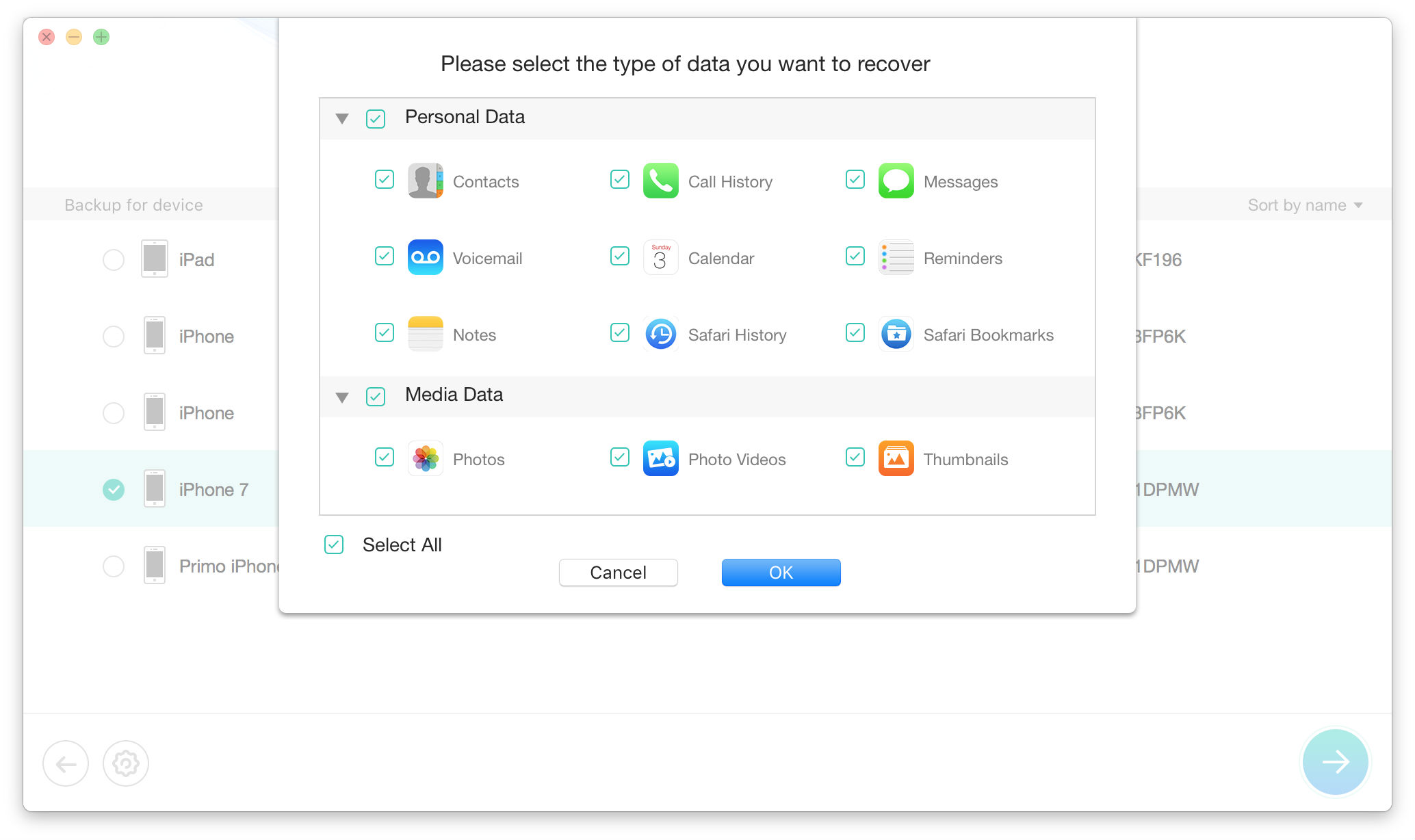Image resolution: width=1415 pixels, height=840 pixels.
Task: Select the Primo iPhone backup row
Action: (114, 566)
